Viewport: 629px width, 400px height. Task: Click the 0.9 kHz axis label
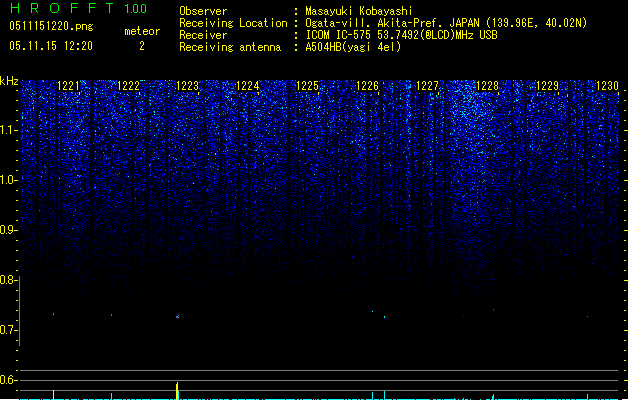click(9, 230)
